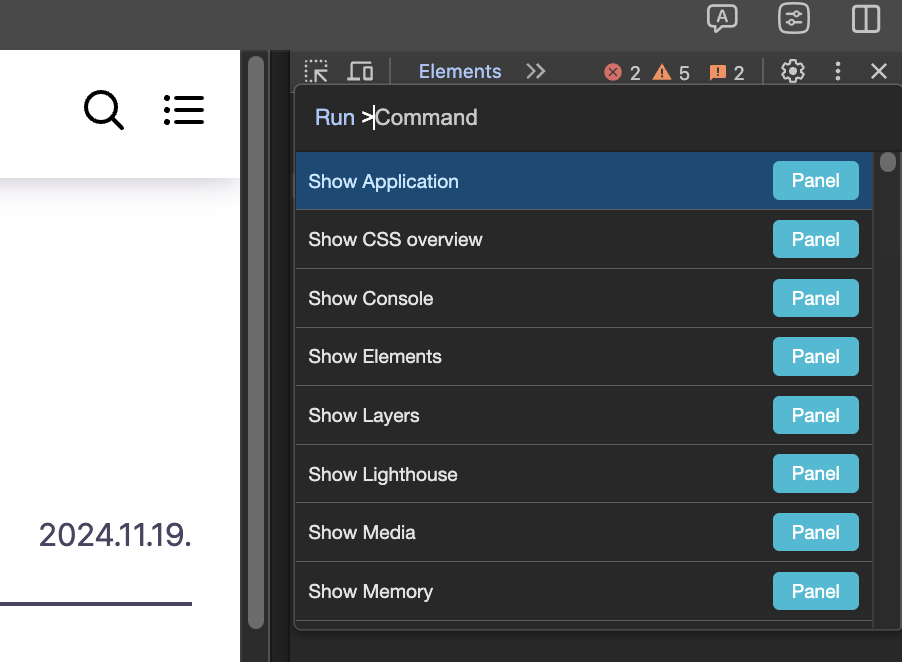Click the Panel badge beside Show CSS overview
902x662 pixels.
pos(816,239)
